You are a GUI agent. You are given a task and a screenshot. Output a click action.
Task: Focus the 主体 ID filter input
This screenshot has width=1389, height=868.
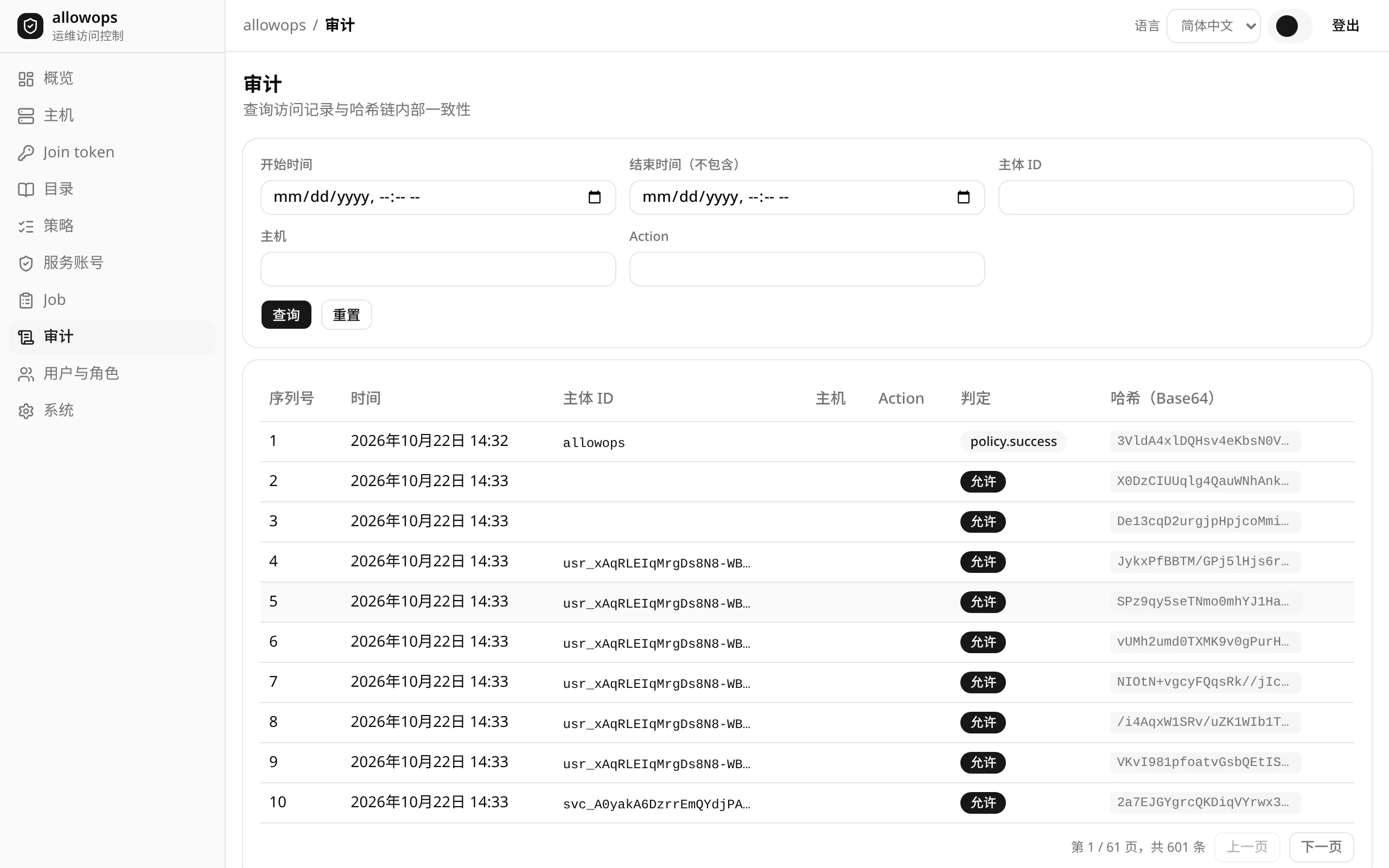pos(1175,197)
